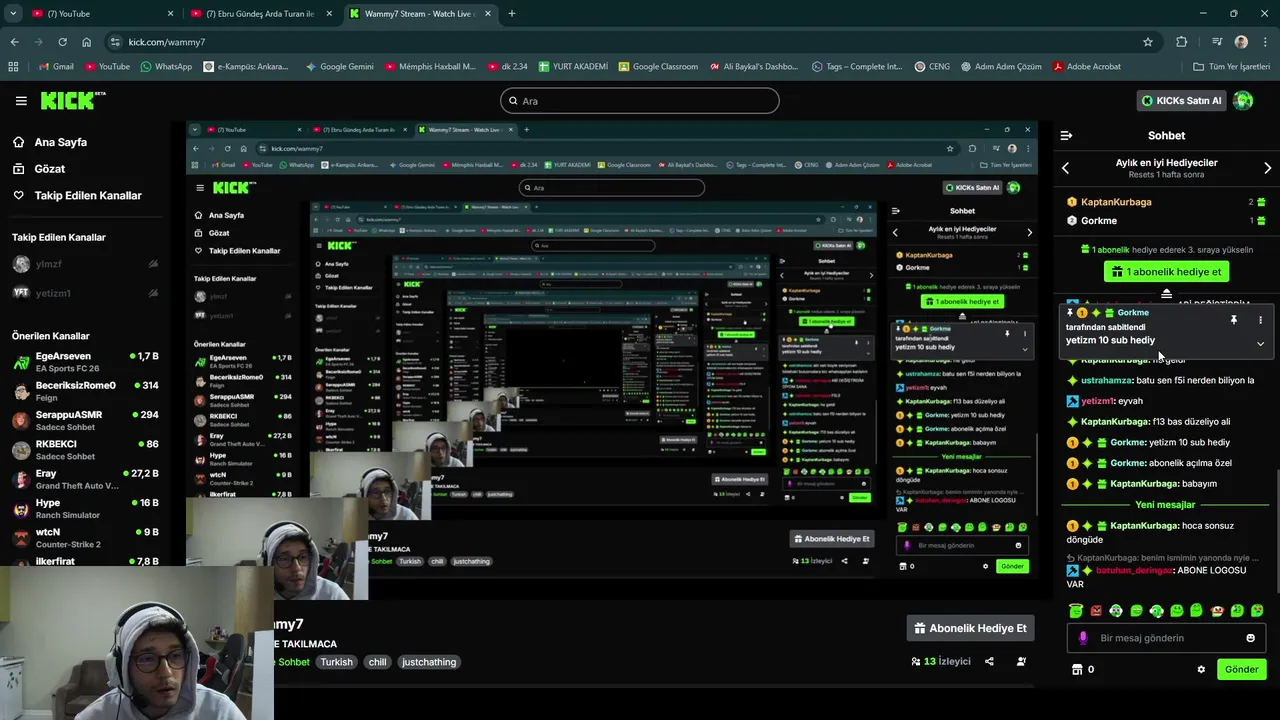Viewport: 1280px width, 720px height.
Task: Open Google Gemini bookmark
Action: pos(340,67)
